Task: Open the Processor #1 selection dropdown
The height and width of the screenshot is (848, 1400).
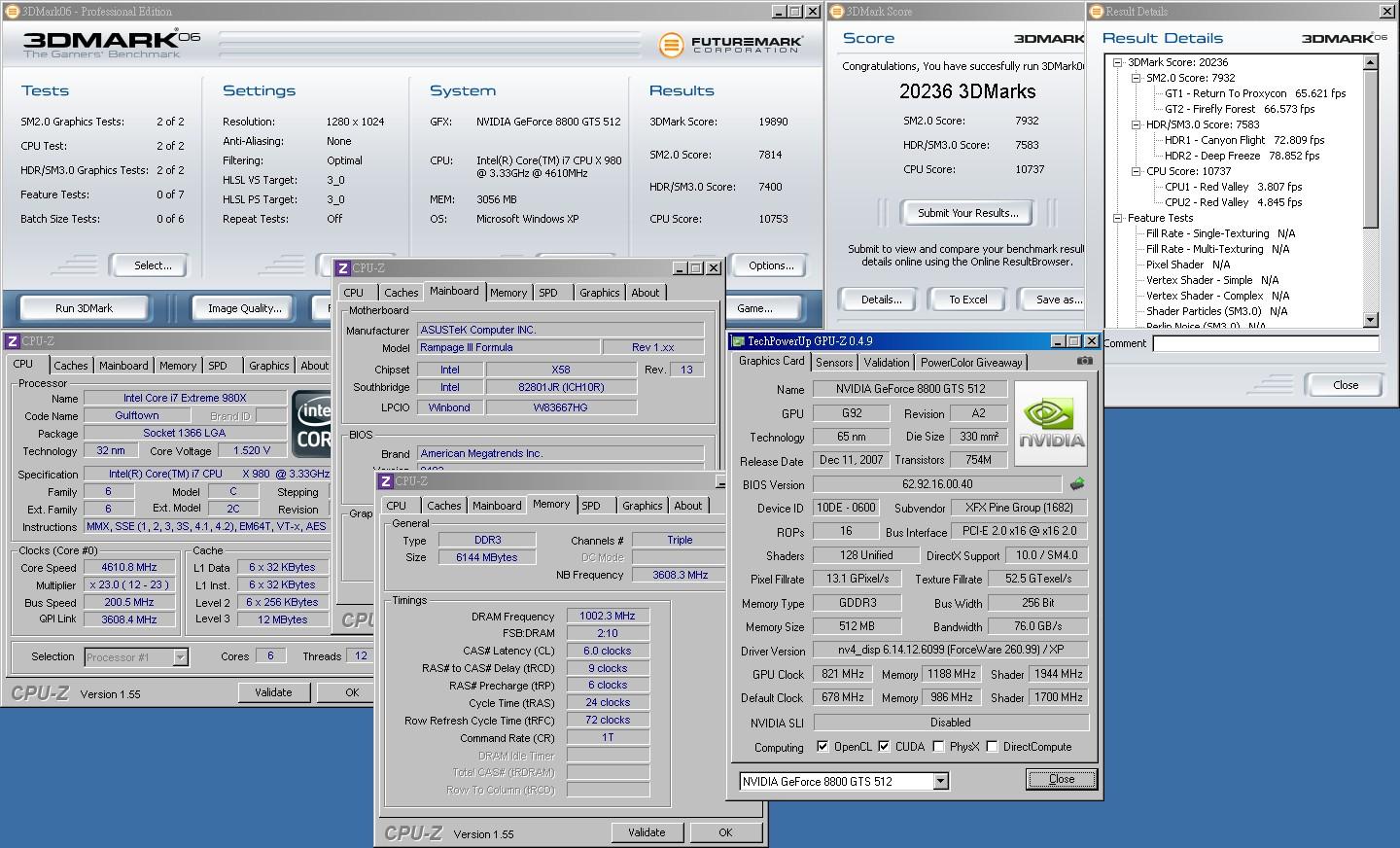Action: pos(180,657)
